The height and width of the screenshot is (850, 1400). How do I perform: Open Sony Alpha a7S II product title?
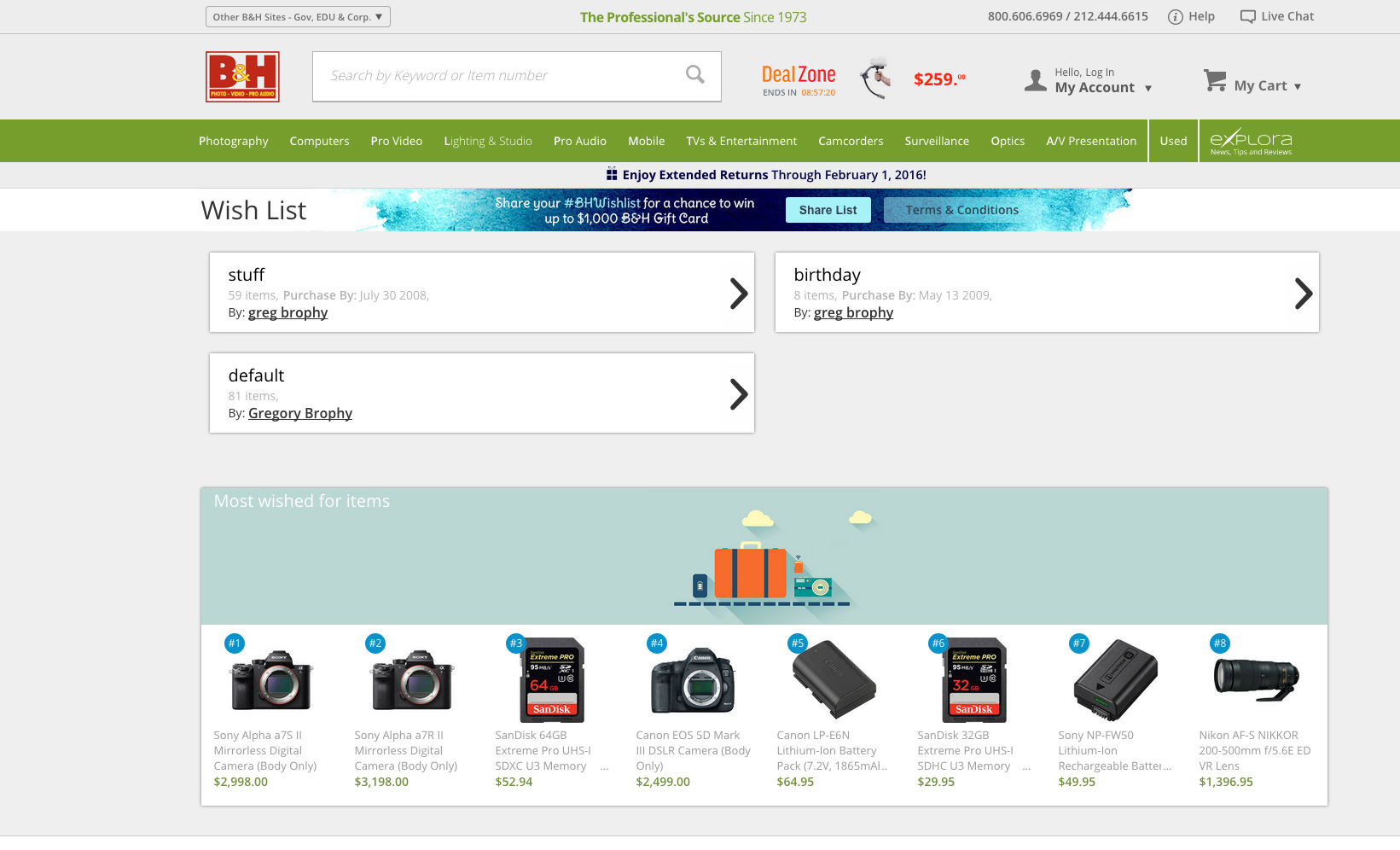(x=265, y=750)
